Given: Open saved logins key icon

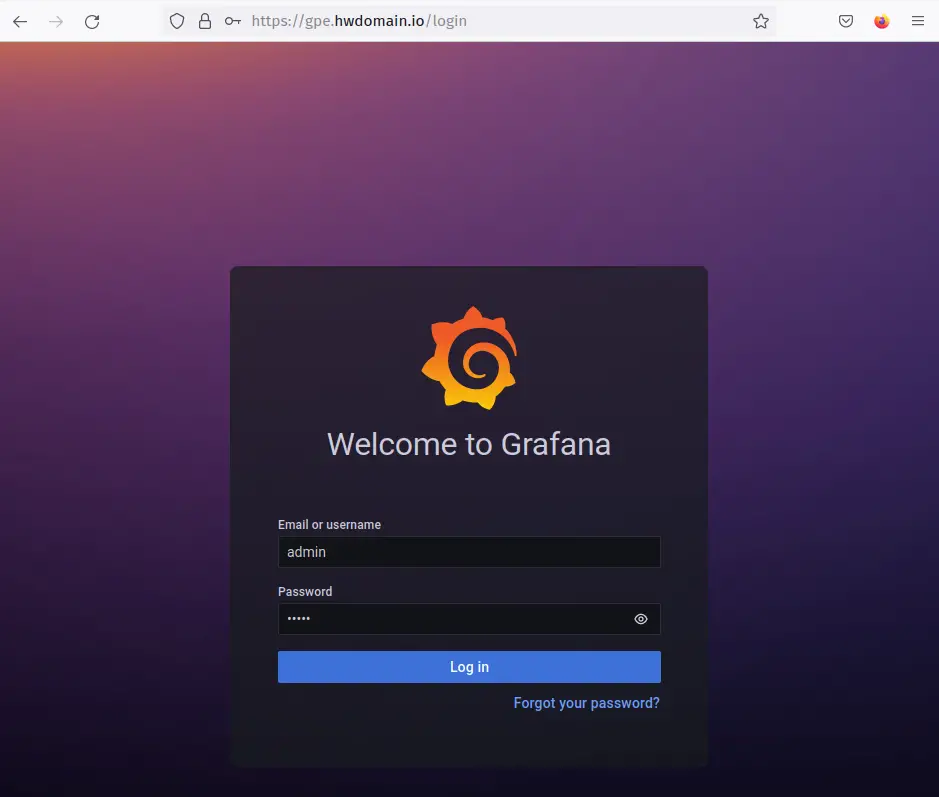Looking at the screenshot, I should 232,22.
